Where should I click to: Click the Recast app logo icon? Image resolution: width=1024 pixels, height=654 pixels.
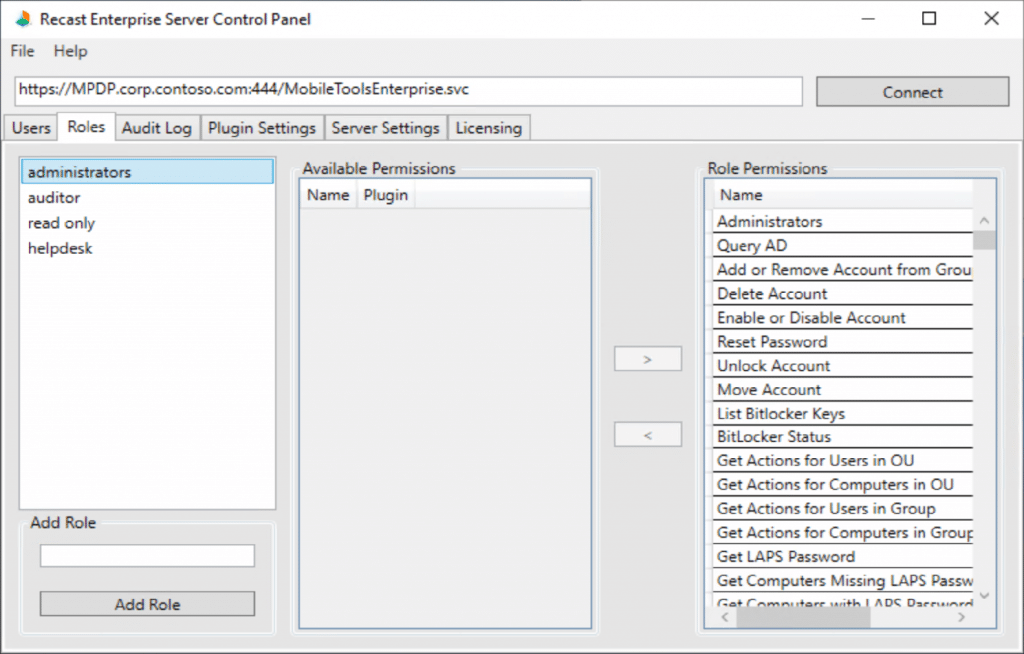point(24,19)
